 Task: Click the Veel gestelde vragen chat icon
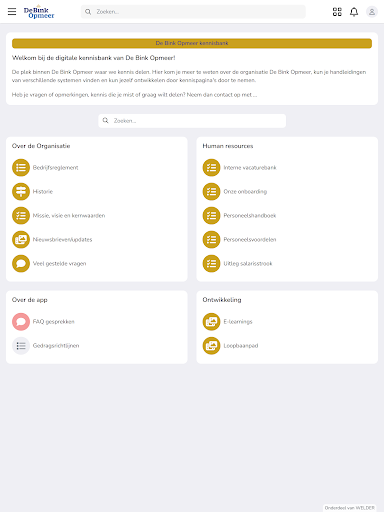pos(21,264)
